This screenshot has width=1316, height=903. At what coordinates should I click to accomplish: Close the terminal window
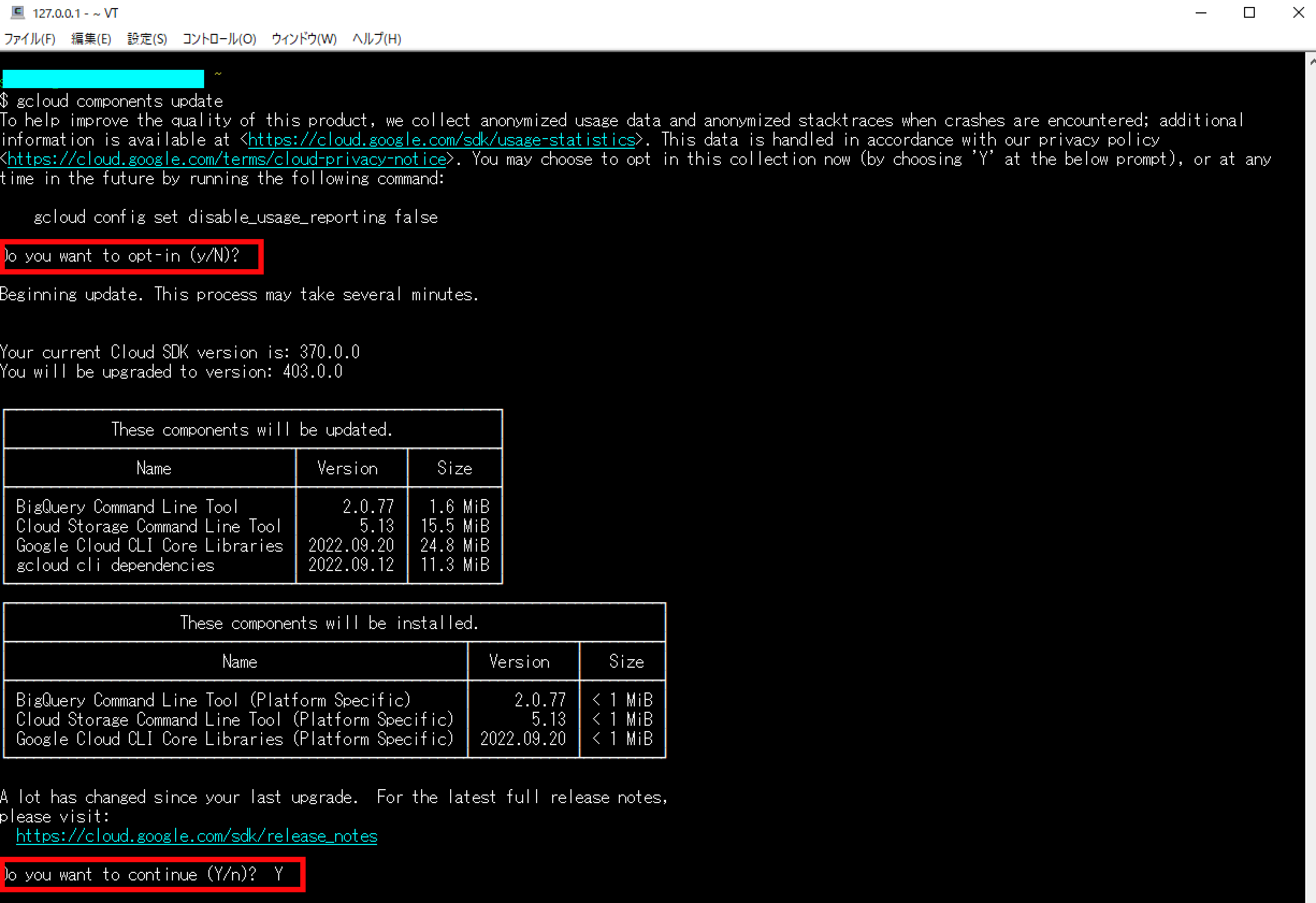1298,12
